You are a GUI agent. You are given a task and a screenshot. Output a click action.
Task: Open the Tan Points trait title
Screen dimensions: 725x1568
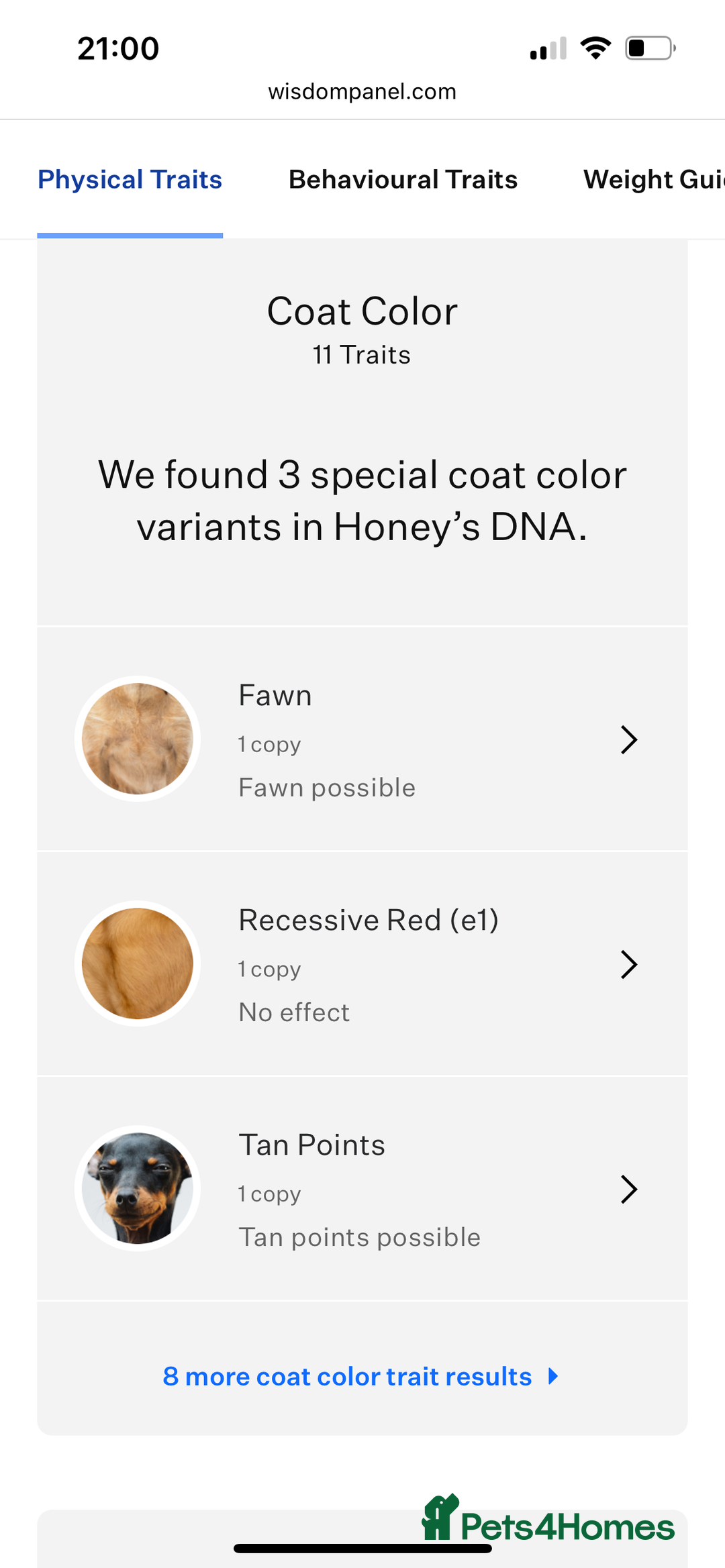(x=312, y=1145)
